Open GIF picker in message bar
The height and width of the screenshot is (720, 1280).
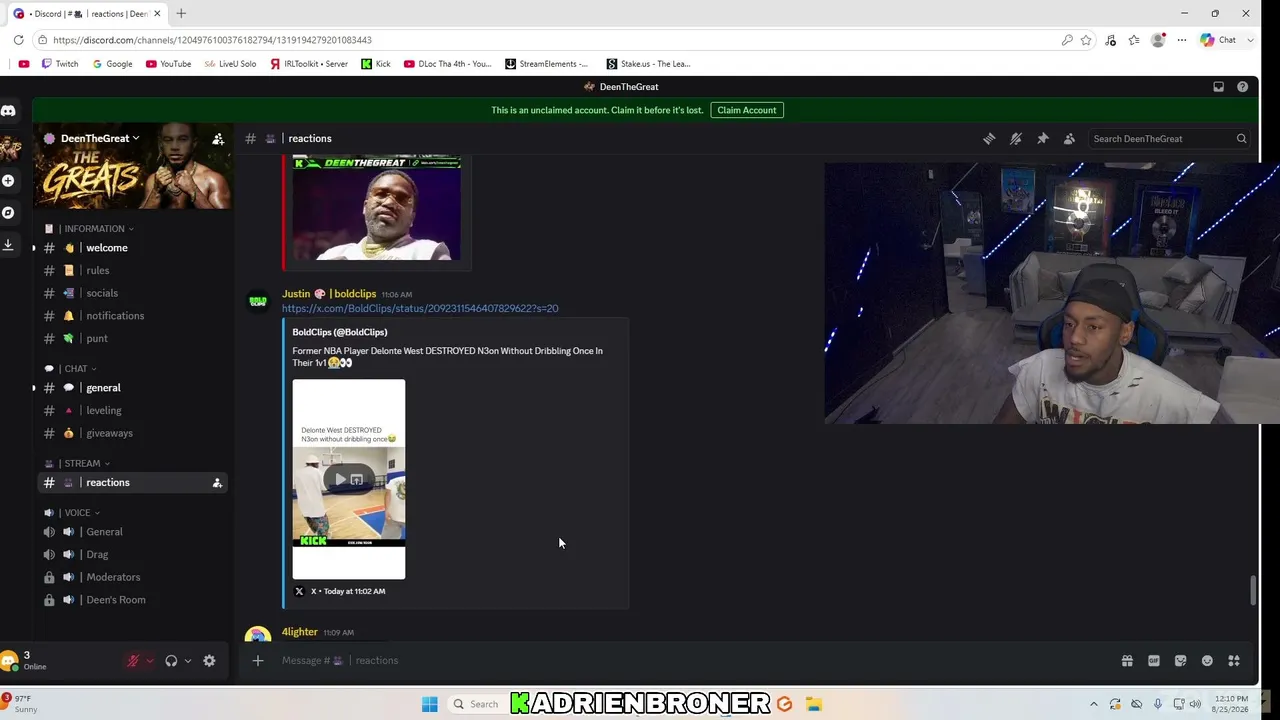coord(1154,661)
